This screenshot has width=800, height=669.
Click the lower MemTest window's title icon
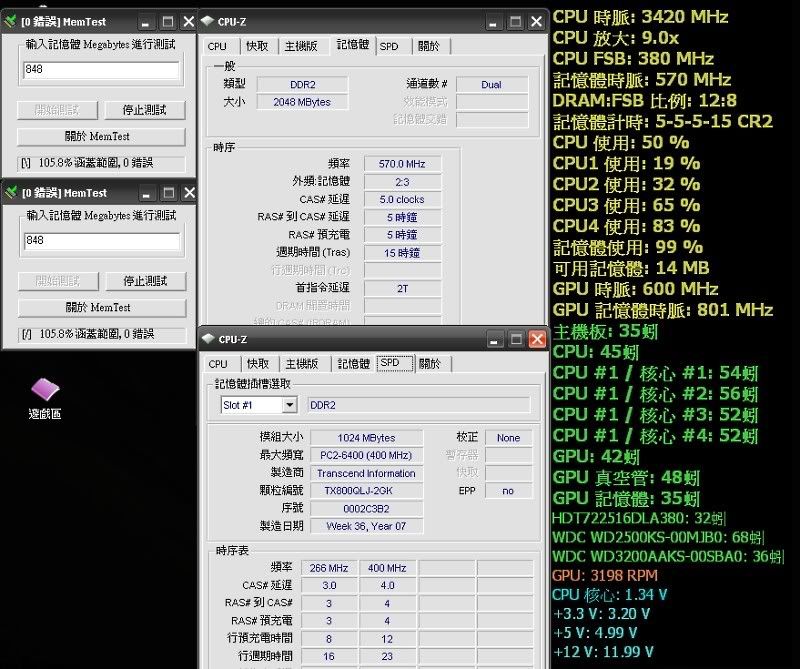(11, 192)
